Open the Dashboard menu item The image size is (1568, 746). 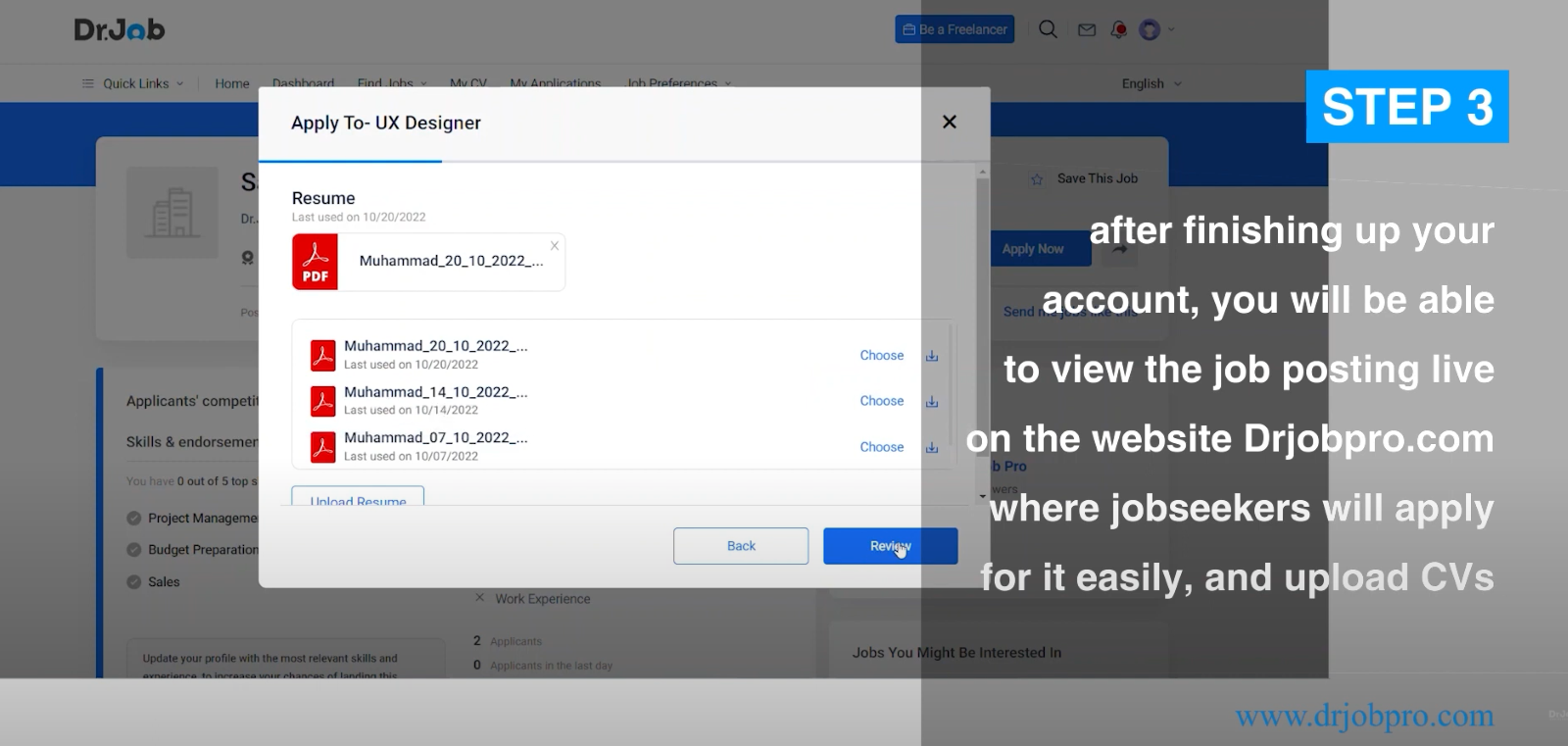coord(303,83)
